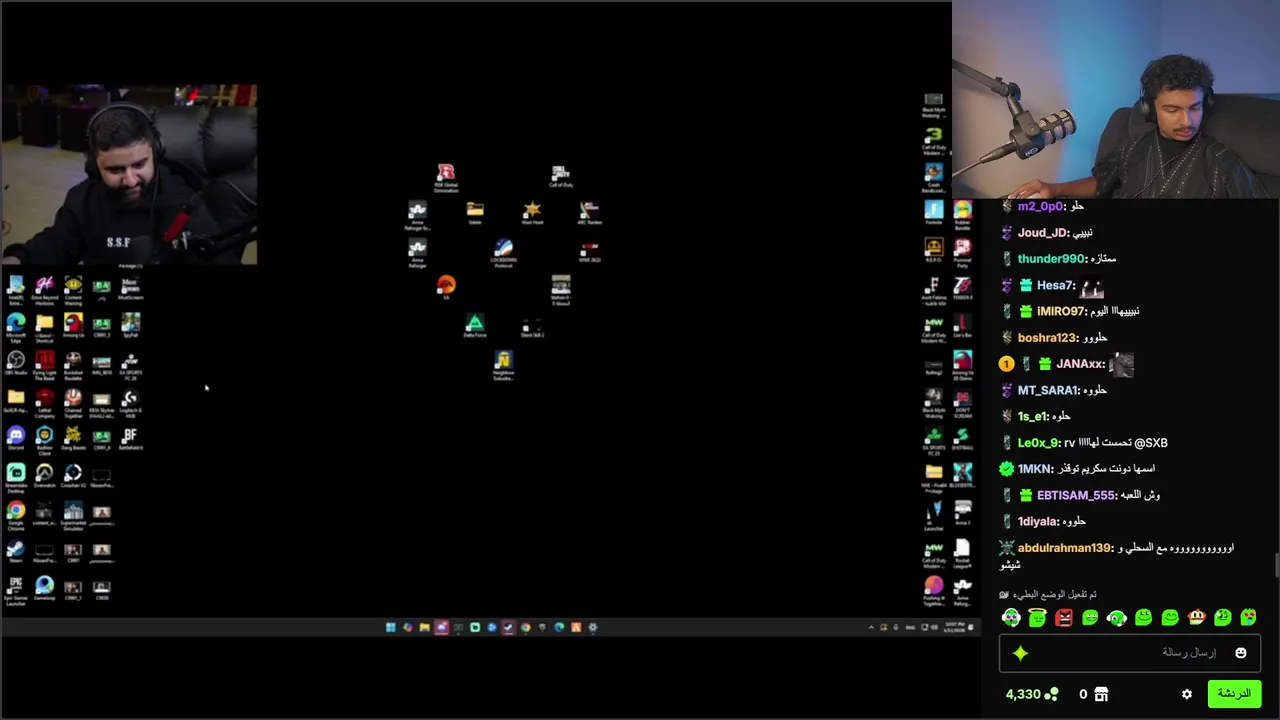Click username thunder990 in chat

(x=1051, y=259)
